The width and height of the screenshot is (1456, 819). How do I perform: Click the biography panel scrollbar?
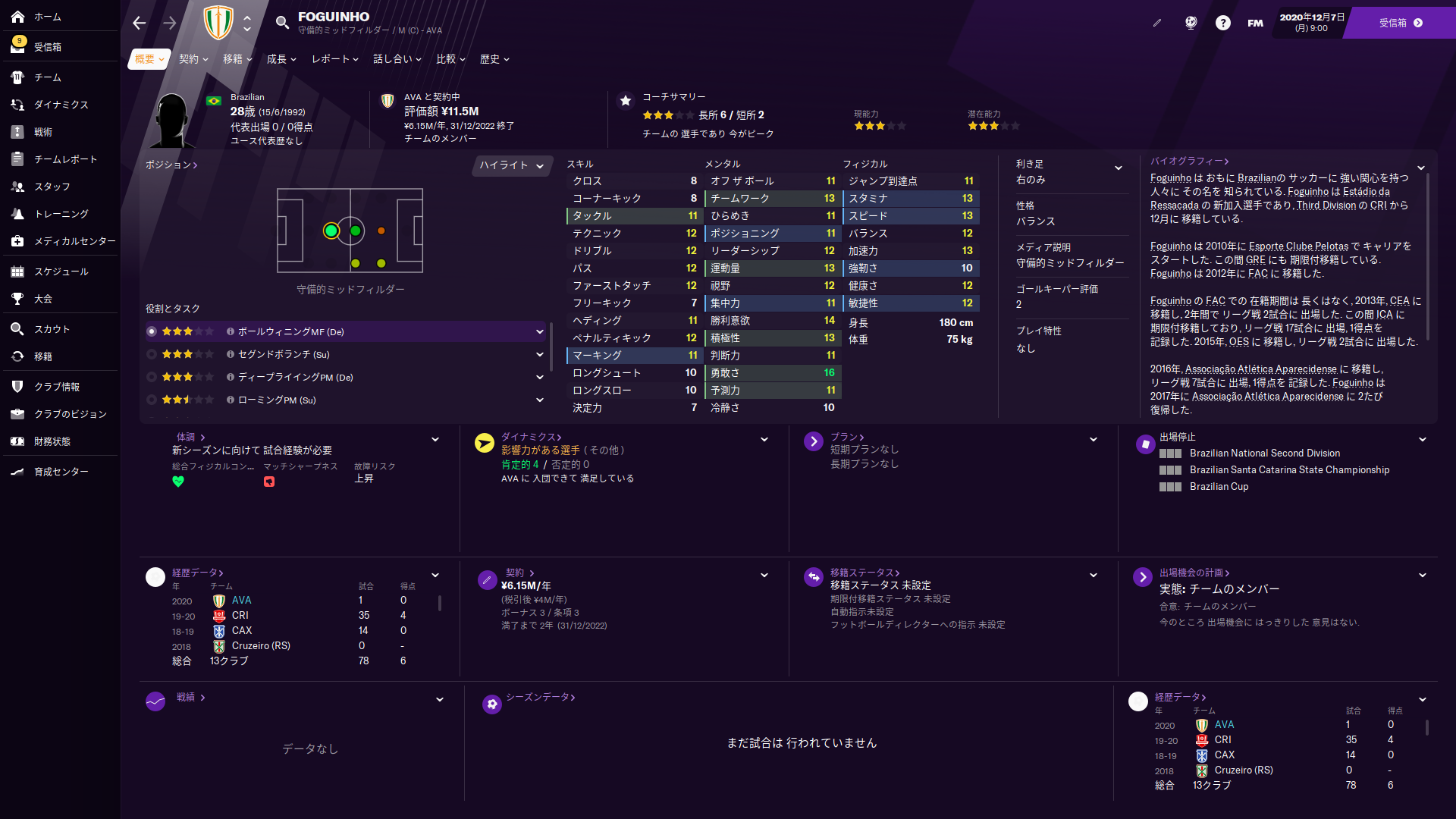click(x=1428, y=258)
